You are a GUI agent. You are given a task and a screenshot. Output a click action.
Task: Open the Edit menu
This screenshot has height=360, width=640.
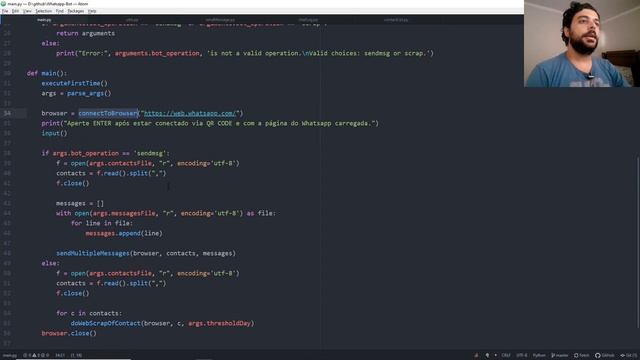(15, 11)
